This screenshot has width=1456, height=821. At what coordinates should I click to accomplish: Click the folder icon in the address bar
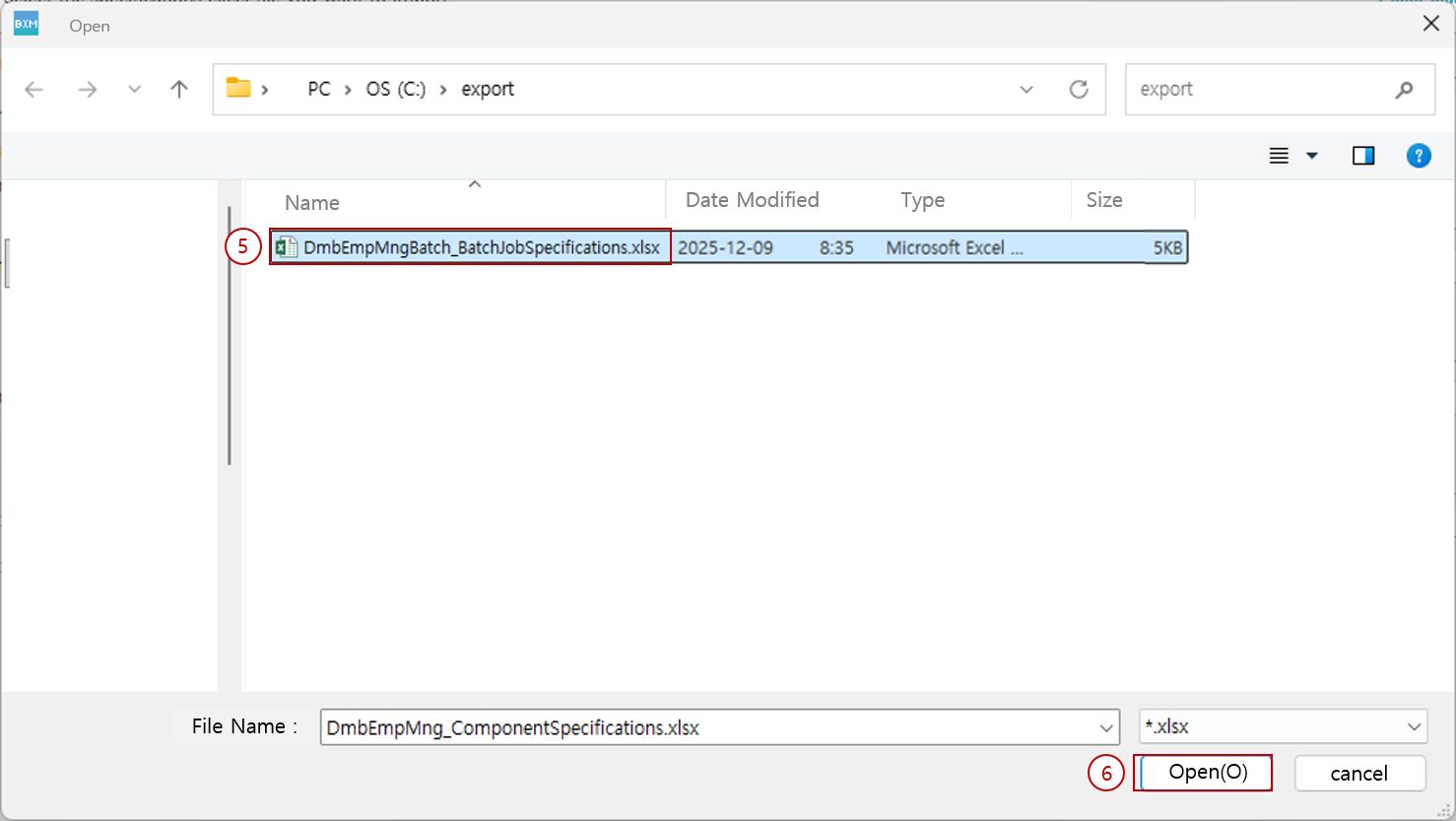tap(237, 88)
